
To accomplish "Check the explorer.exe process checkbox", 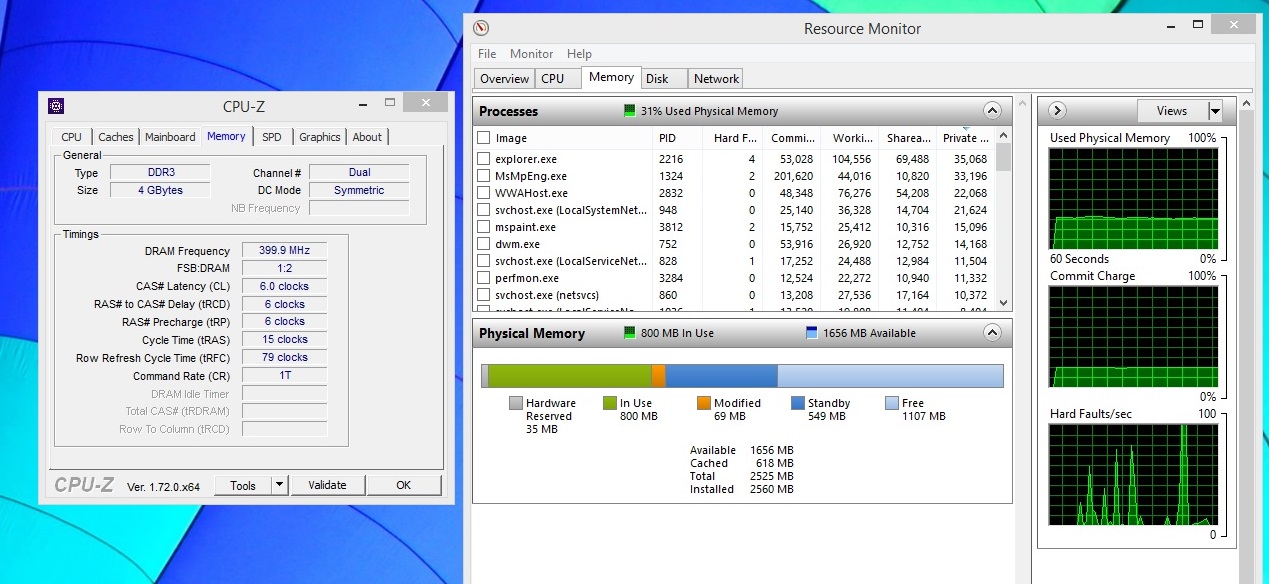I will pos(484,159).
